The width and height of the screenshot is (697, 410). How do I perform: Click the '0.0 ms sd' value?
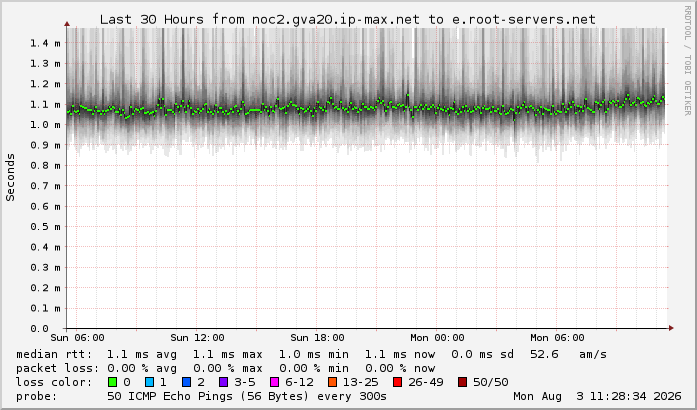coord(482,354)
